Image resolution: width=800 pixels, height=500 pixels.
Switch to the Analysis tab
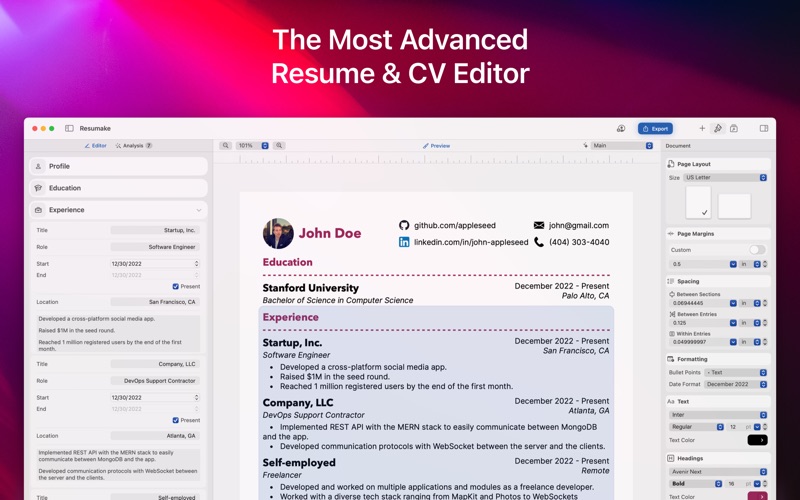click(134, 145)
